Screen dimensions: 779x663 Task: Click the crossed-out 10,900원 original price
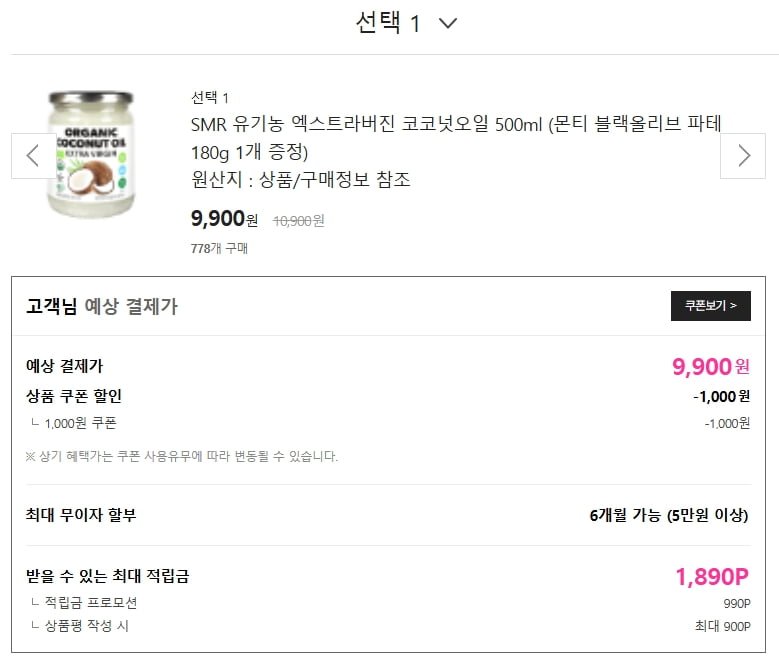pos(298,220)
